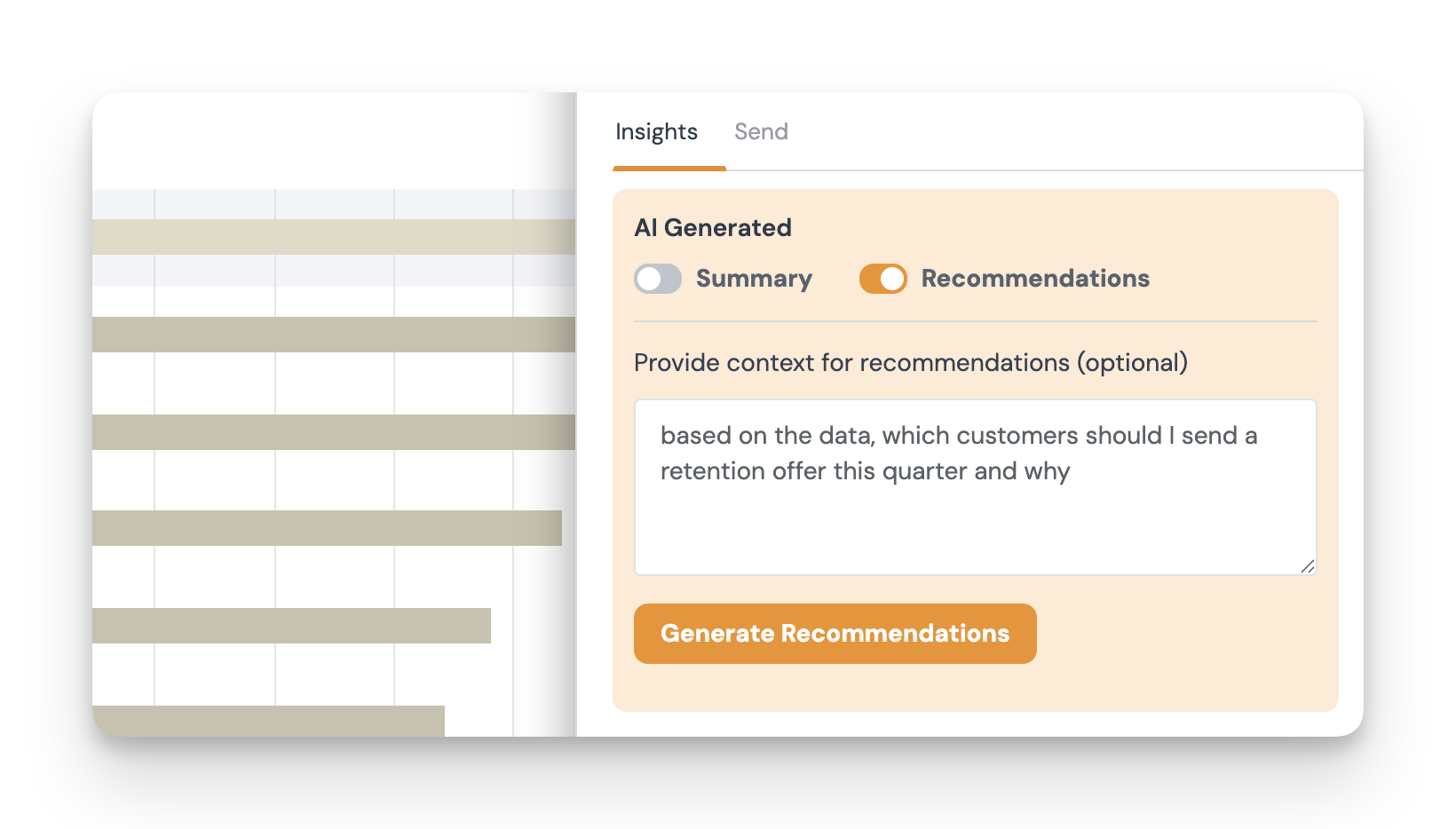Click the orange underline below Insights
Image resolution: width=1456 pixels, height=829 pixels.
click(x=669, y=167)
